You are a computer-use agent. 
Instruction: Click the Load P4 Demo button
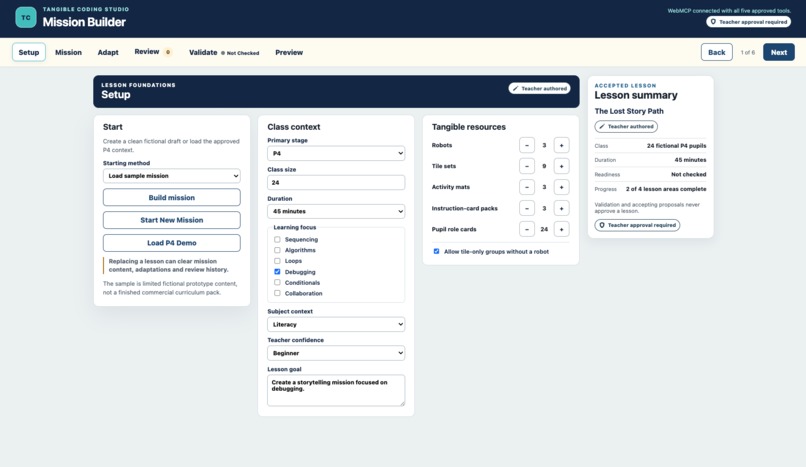click(x=172, y=242)
